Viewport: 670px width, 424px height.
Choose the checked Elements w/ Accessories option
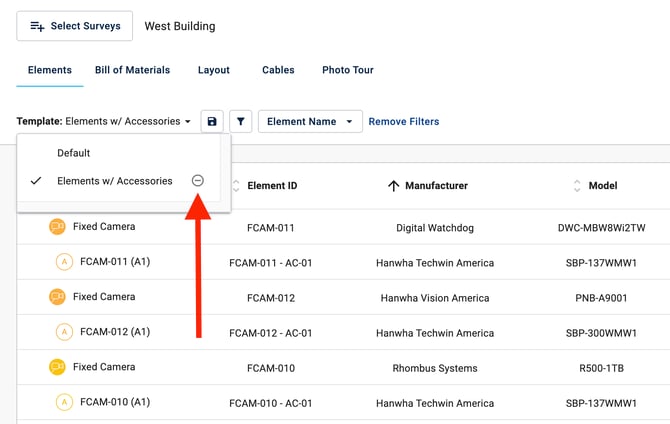[x=114, y=181]
